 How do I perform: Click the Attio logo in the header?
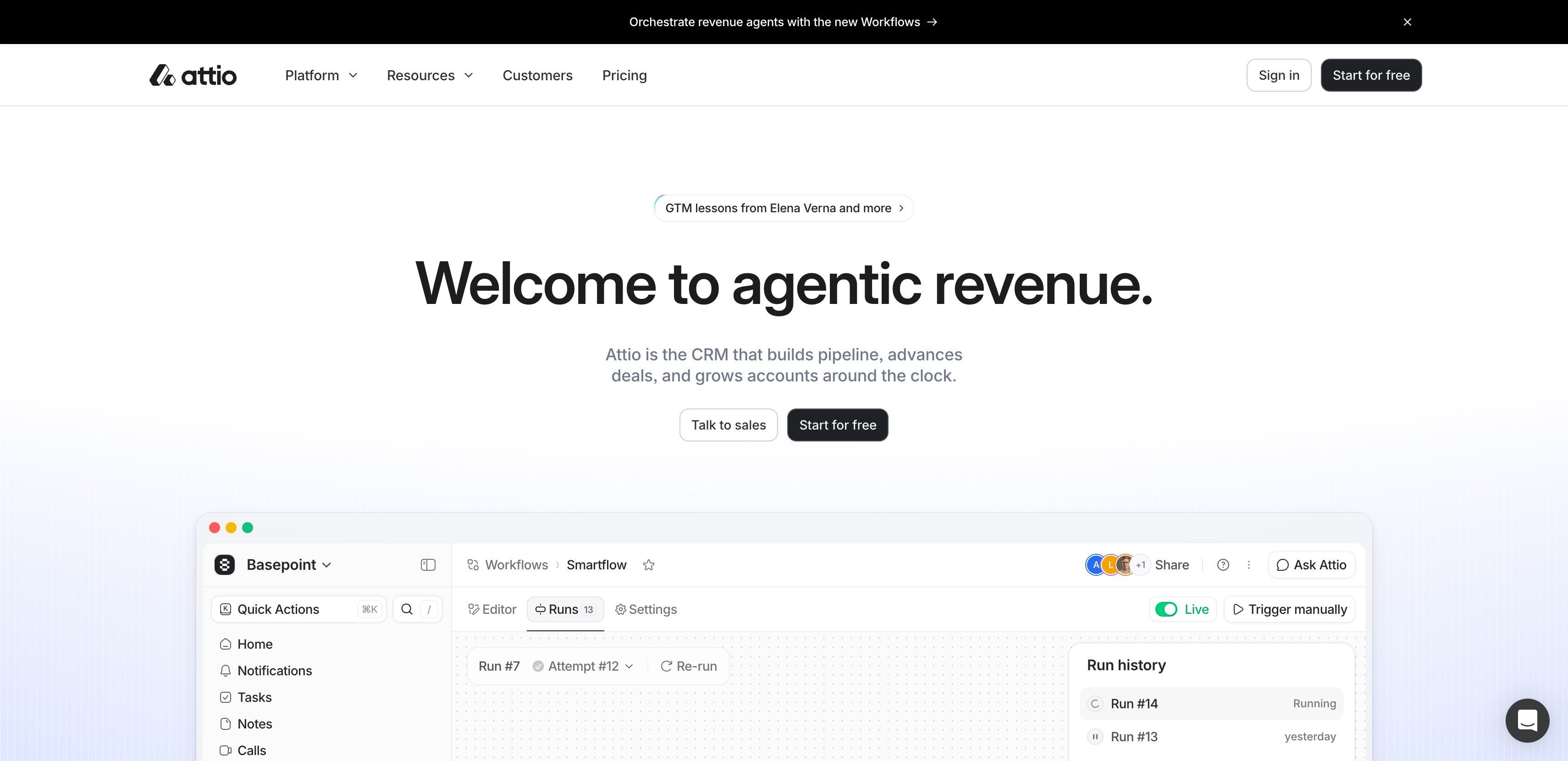coord(193,76)
